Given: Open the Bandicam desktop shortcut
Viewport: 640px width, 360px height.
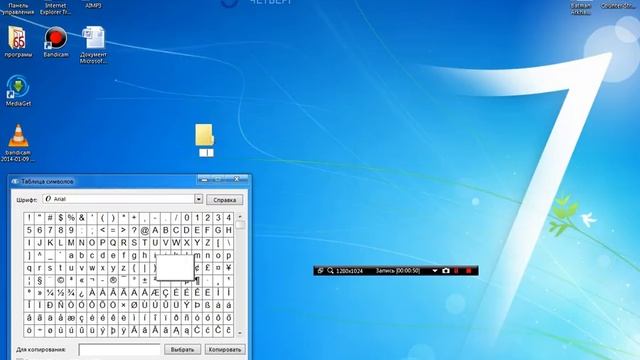Looking at the screenshot, I should tap(56, 42).
